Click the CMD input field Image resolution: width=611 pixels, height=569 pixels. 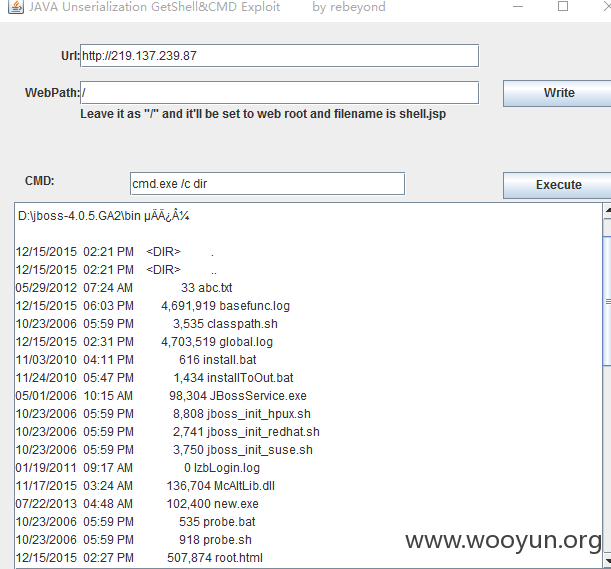pyautogui.click(x=267, y=184)
